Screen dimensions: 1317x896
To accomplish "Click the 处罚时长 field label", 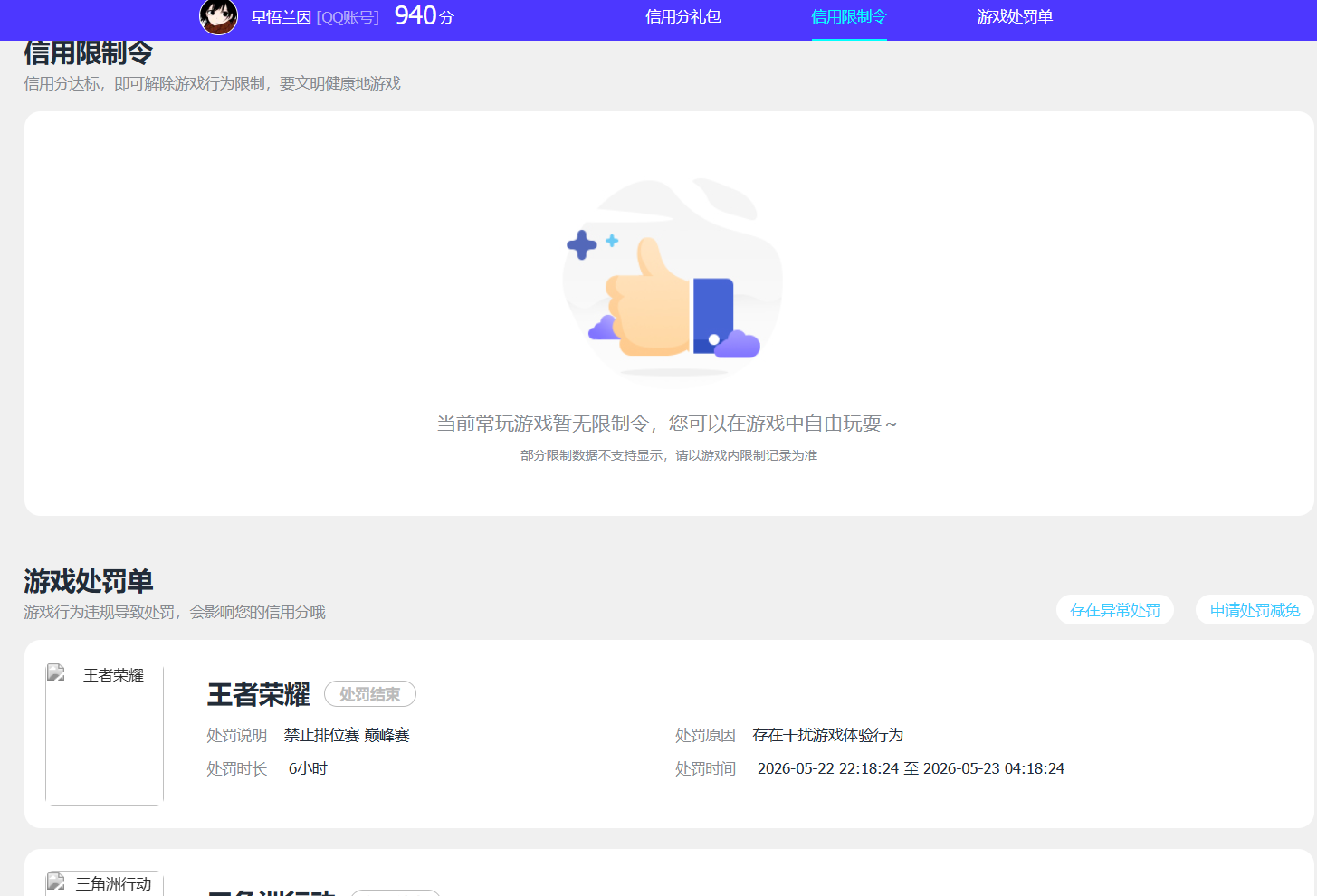I will point(237,768).
